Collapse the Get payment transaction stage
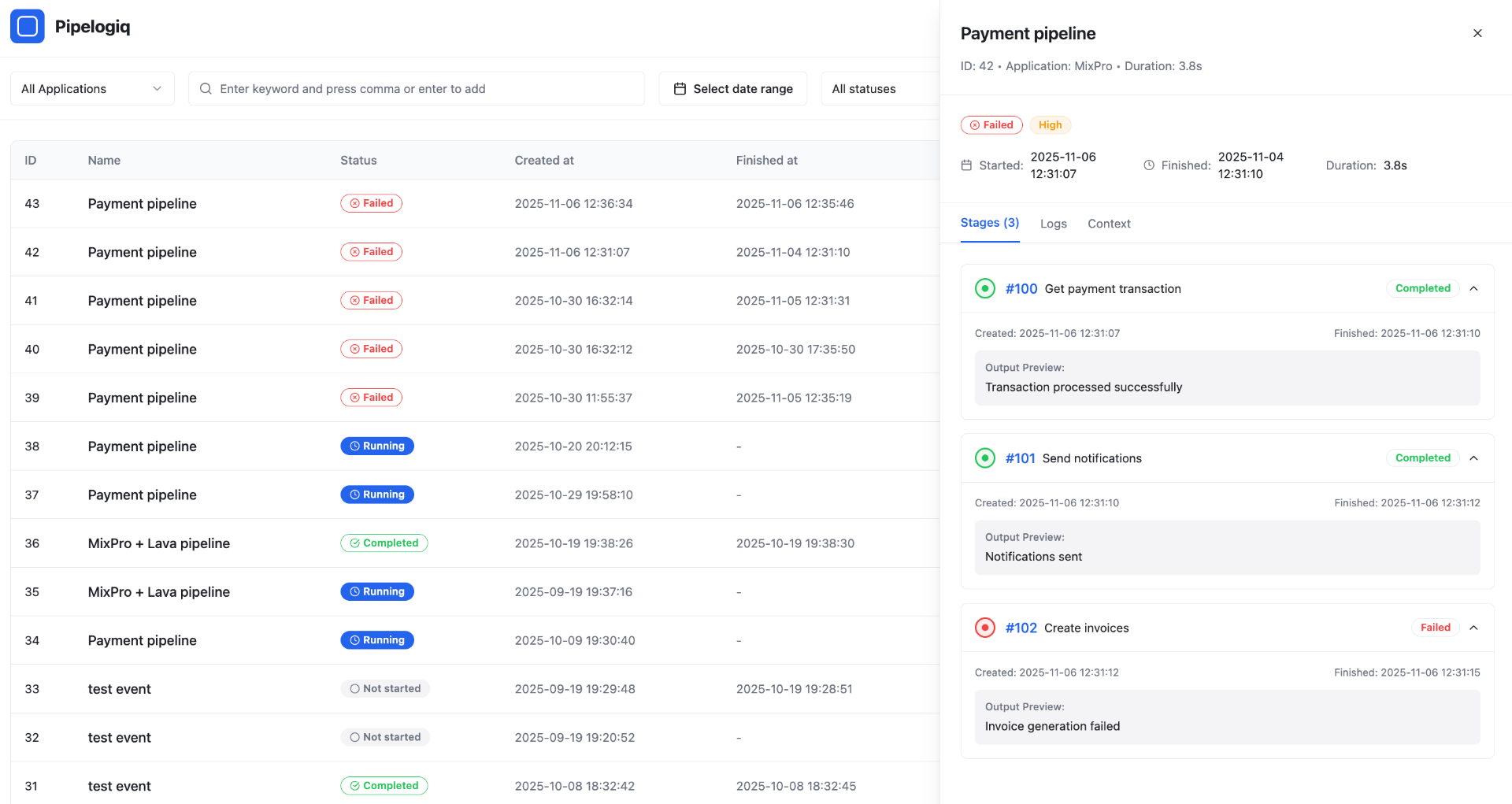Screen dimensions: 1512x804 [x=1473, y=289]
